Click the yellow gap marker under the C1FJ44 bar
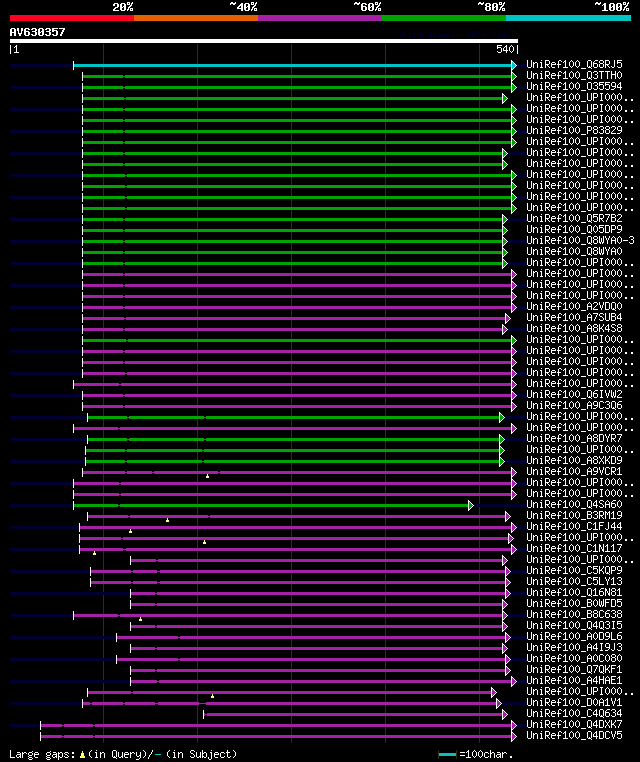 [130, 531]
